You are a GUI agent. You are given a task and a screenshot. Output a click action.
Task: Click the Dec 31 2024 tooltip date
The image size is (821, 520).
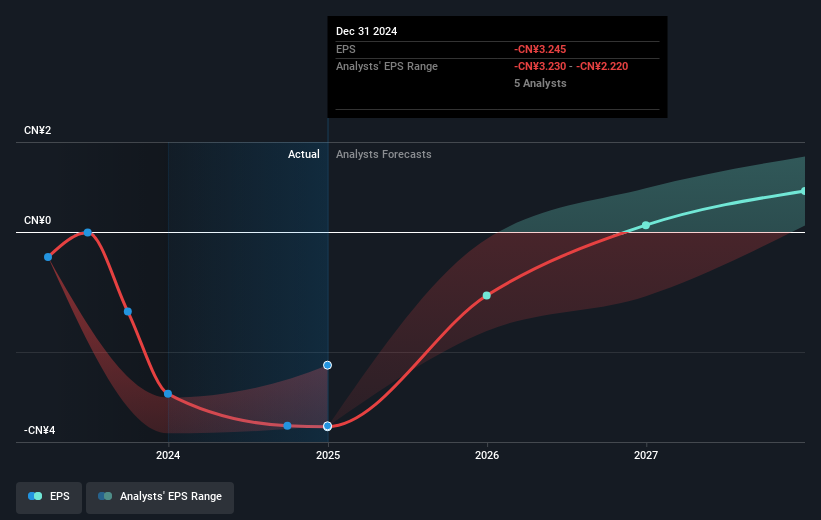tap(367, 31)
